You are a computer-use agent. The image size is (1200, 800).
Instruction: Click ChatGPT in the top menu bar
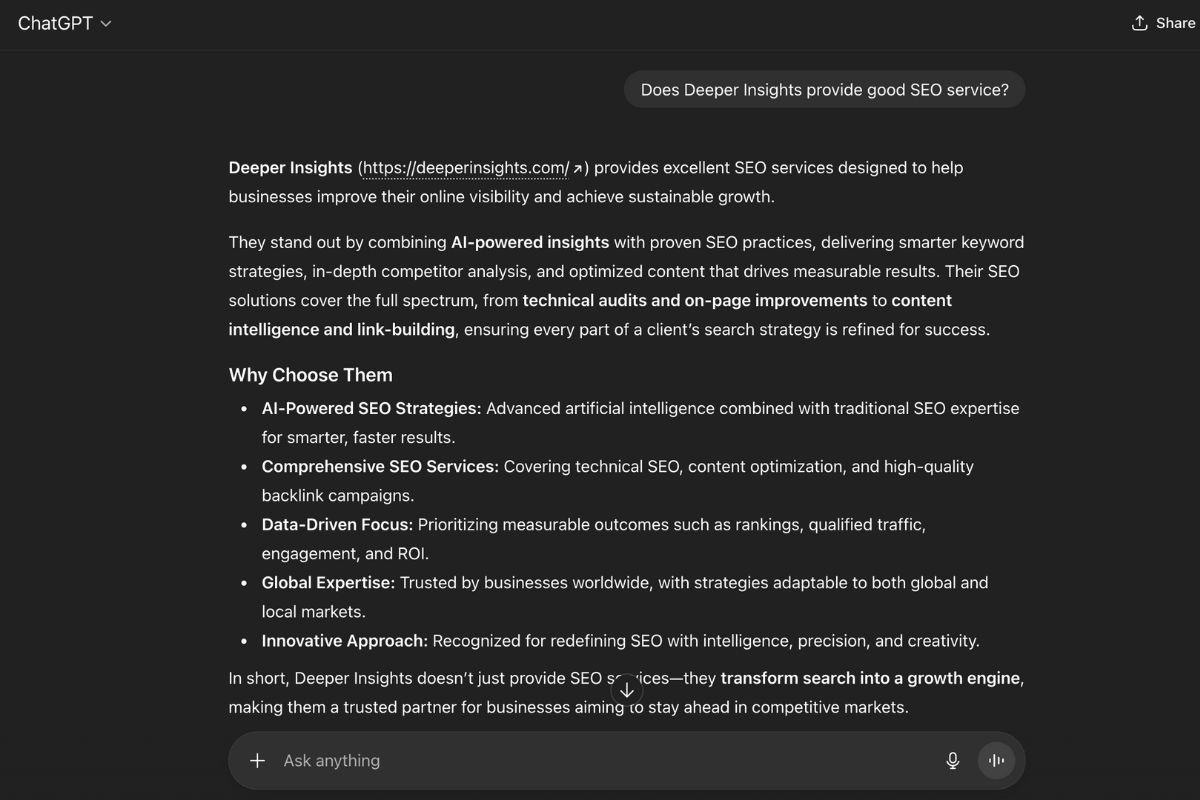pyautogui.click(x=57, y=22)
